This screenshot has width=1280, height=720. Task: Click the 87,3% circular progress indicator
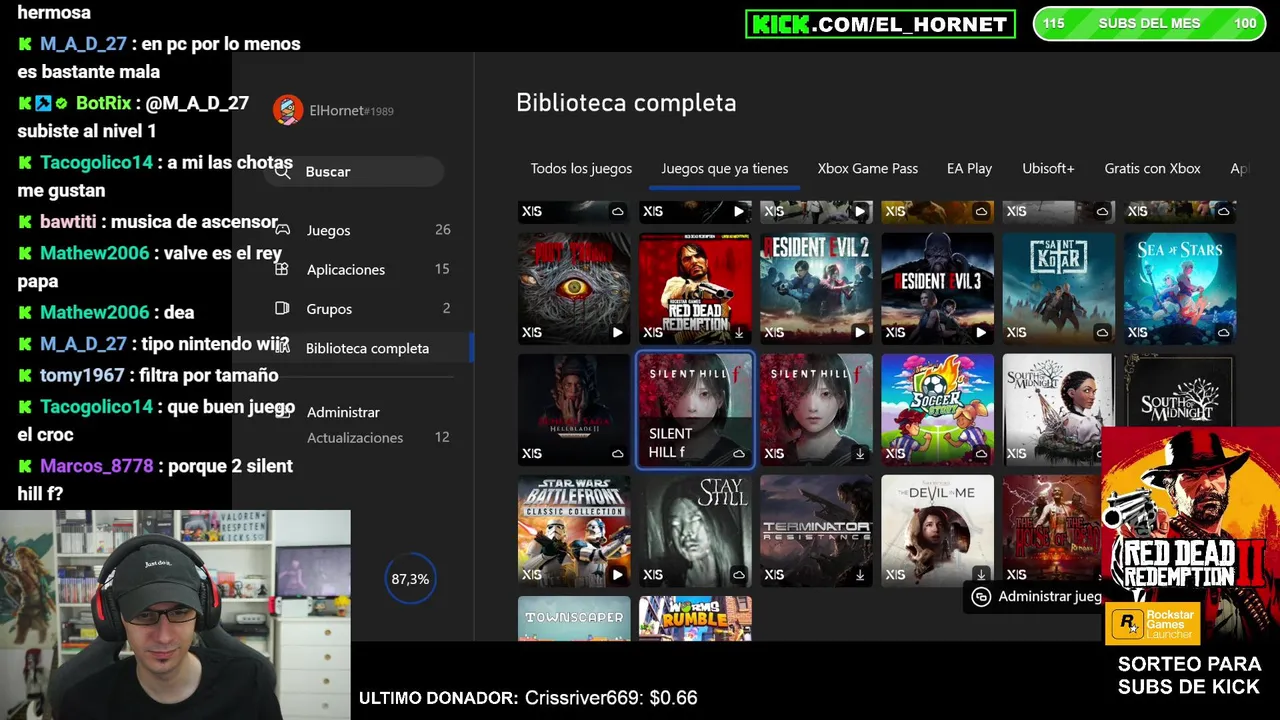click(x=410, y=579)
